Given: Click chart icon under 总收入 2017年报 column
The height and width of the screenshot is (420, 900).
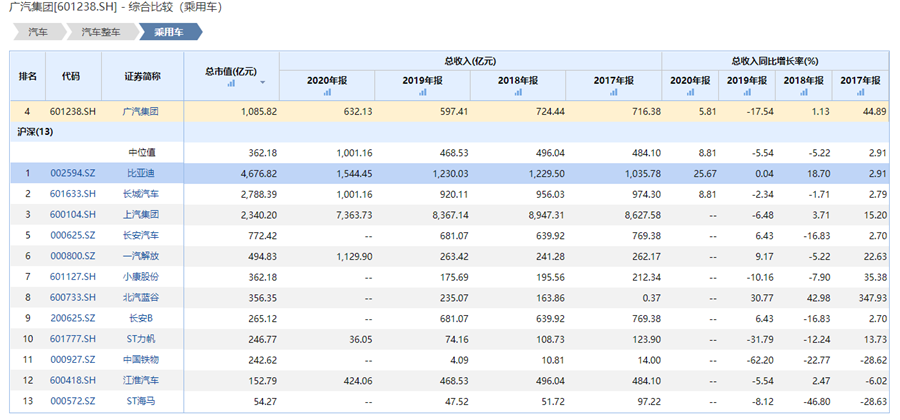Looking at the screenshot, I should click(614, 92).
